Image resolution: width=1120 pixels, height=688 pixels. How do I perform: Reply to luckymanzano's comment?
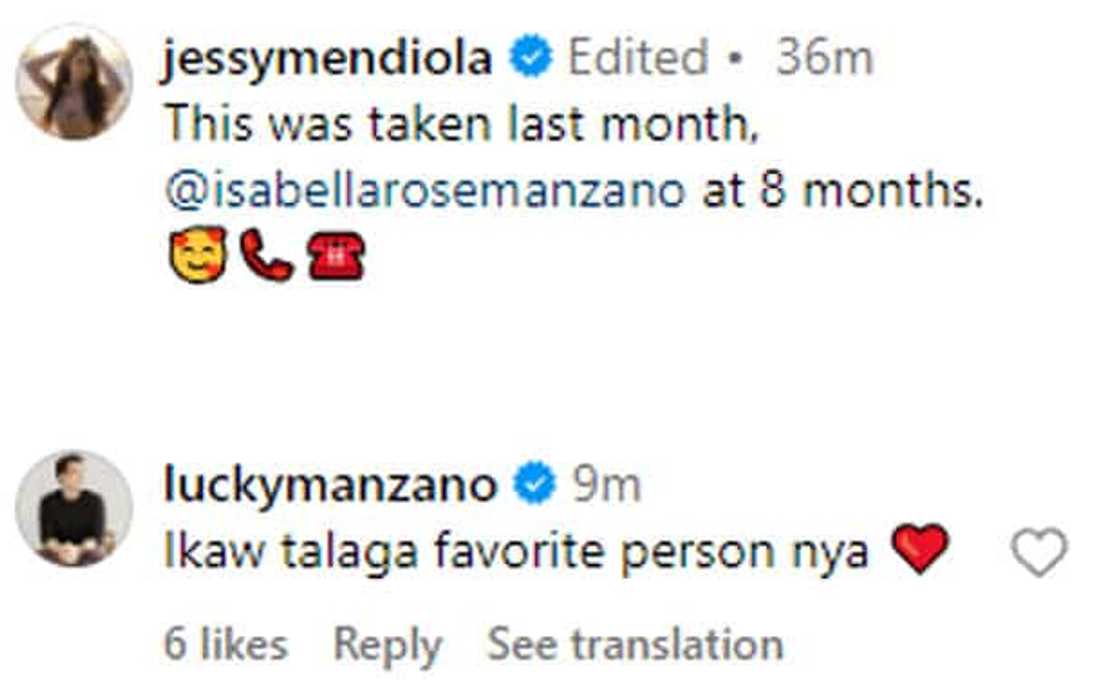click(x=387, y=645)
